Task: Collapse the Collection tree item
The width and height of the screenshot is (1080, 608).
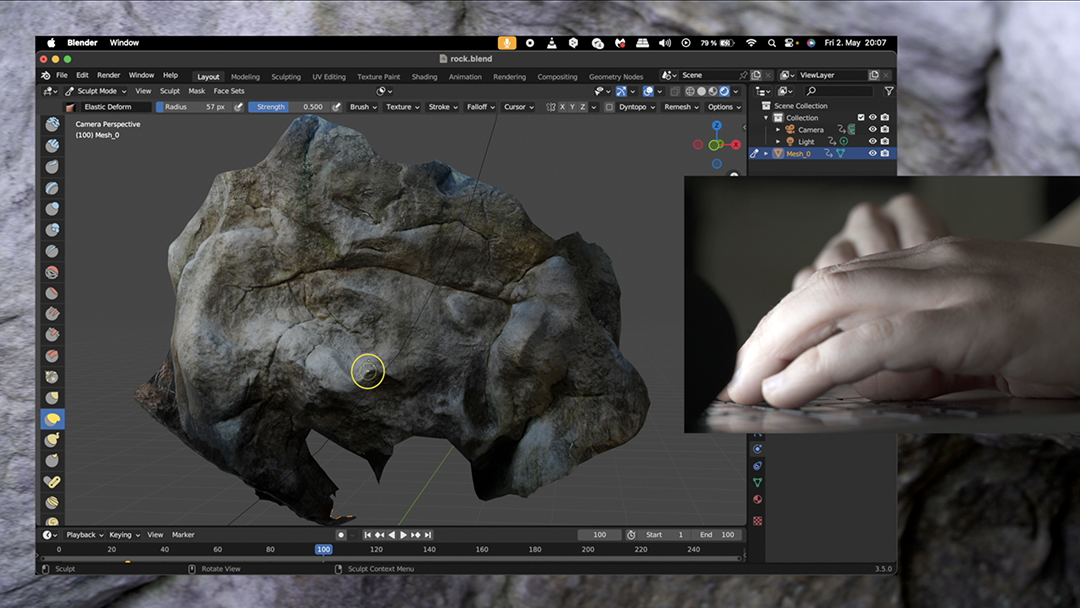Action: 766,118
